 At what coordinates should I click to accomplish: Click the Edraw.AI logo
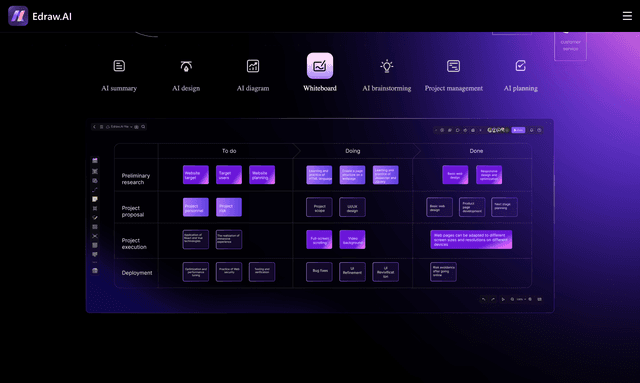tap(18, 16)
